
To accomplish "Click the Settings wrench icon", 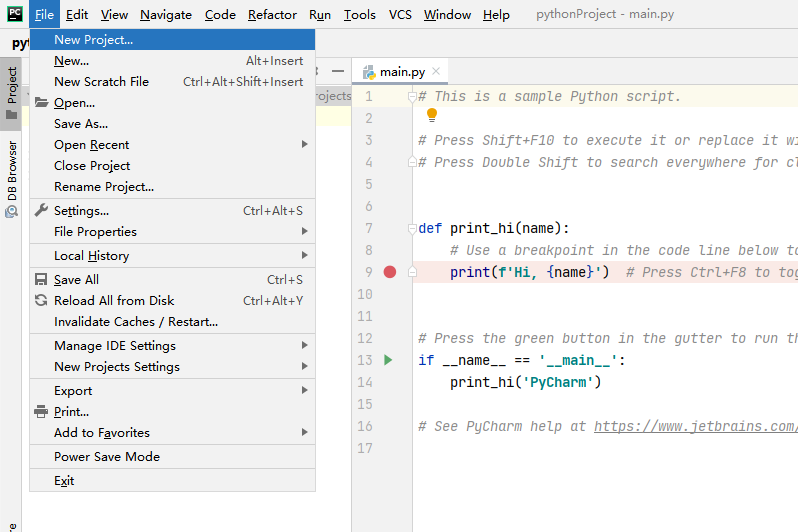I will [x=41, y=210].
